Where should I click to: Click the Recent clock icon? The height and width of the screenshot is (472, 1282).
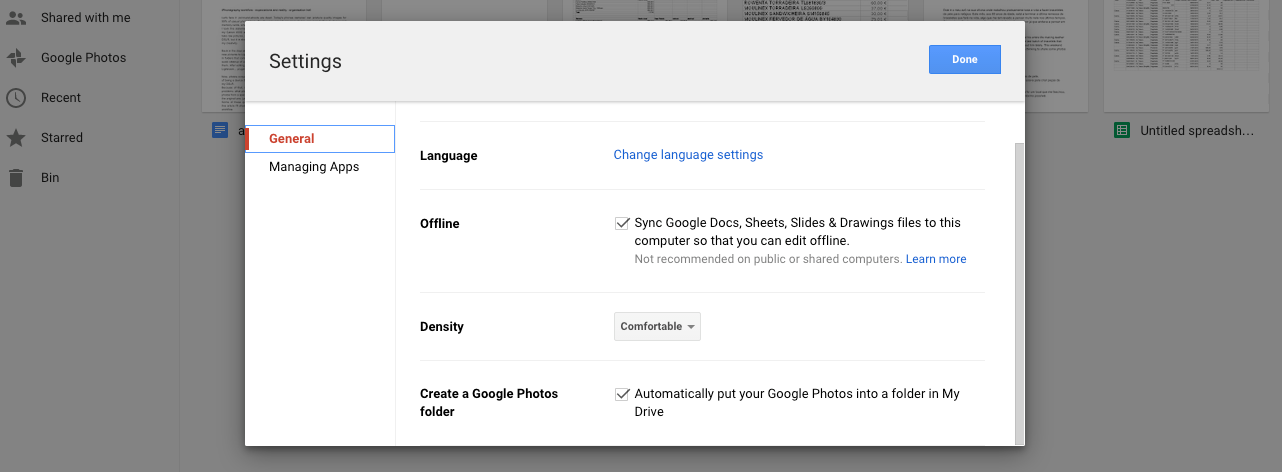[16, 98]
